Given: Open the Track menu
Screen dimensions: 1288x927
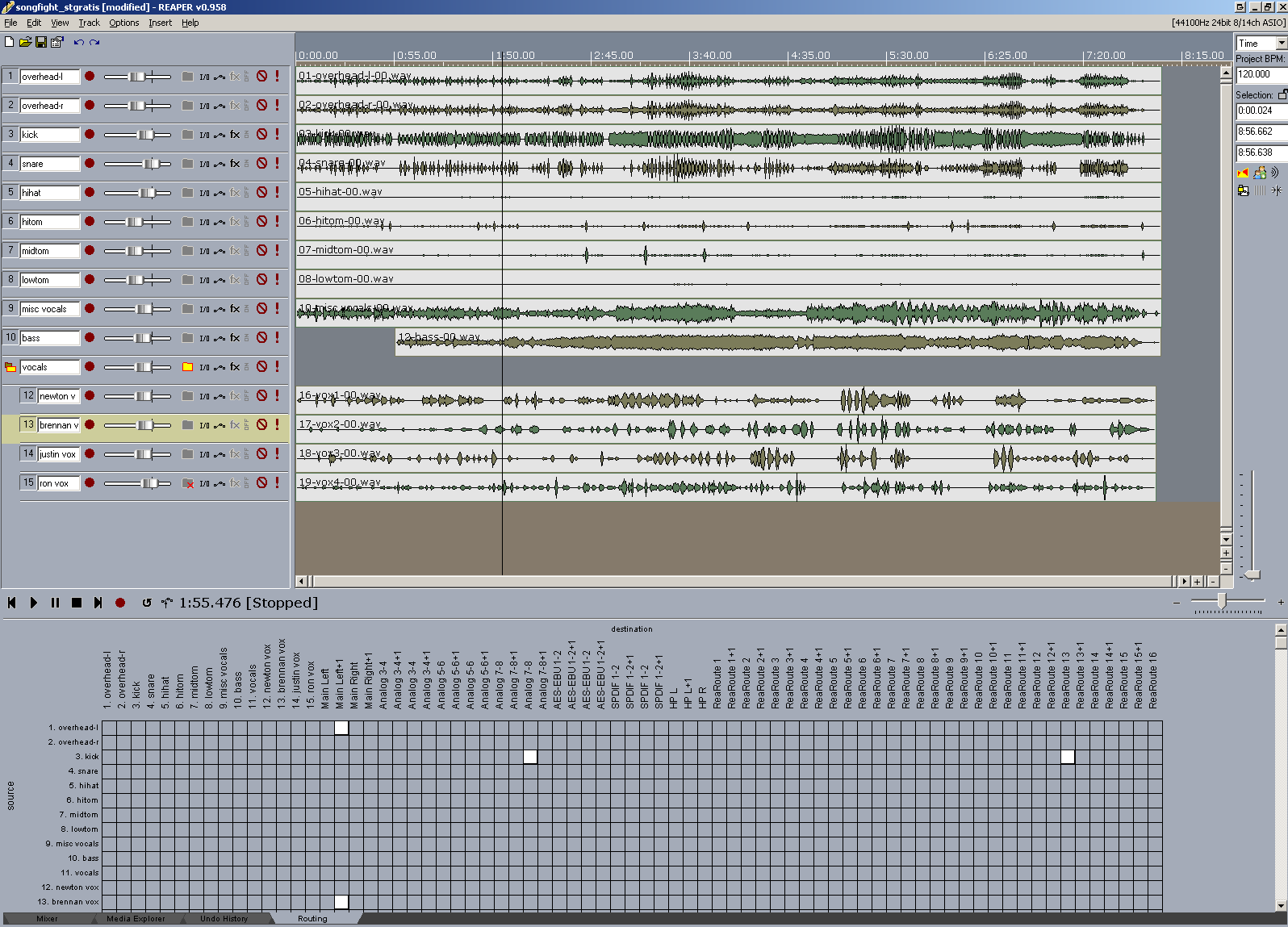Looking at the screenshot, I should (89, 23).
